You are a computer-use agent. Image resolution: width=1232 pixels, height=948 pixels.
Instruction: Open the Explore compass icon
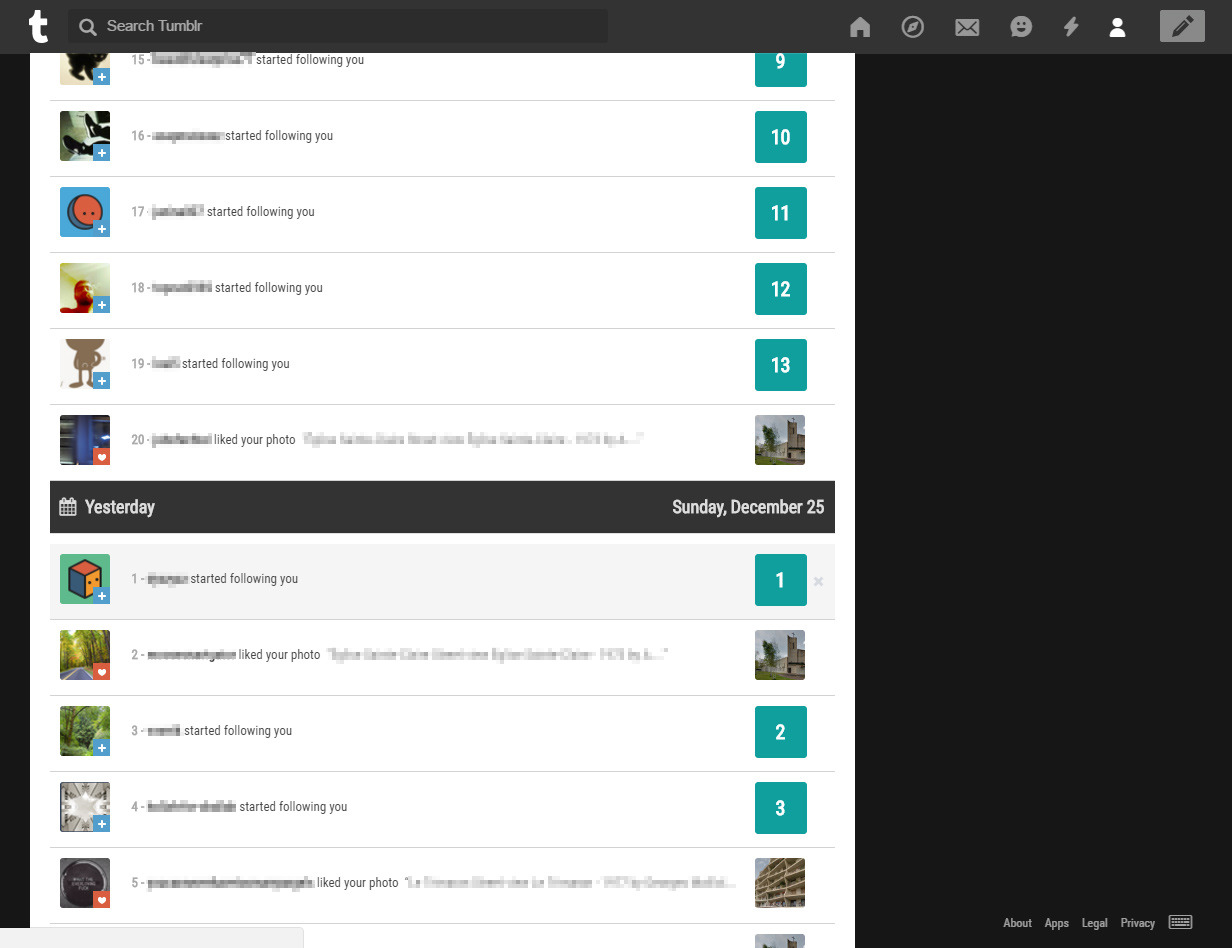click(x=913, y=27)
